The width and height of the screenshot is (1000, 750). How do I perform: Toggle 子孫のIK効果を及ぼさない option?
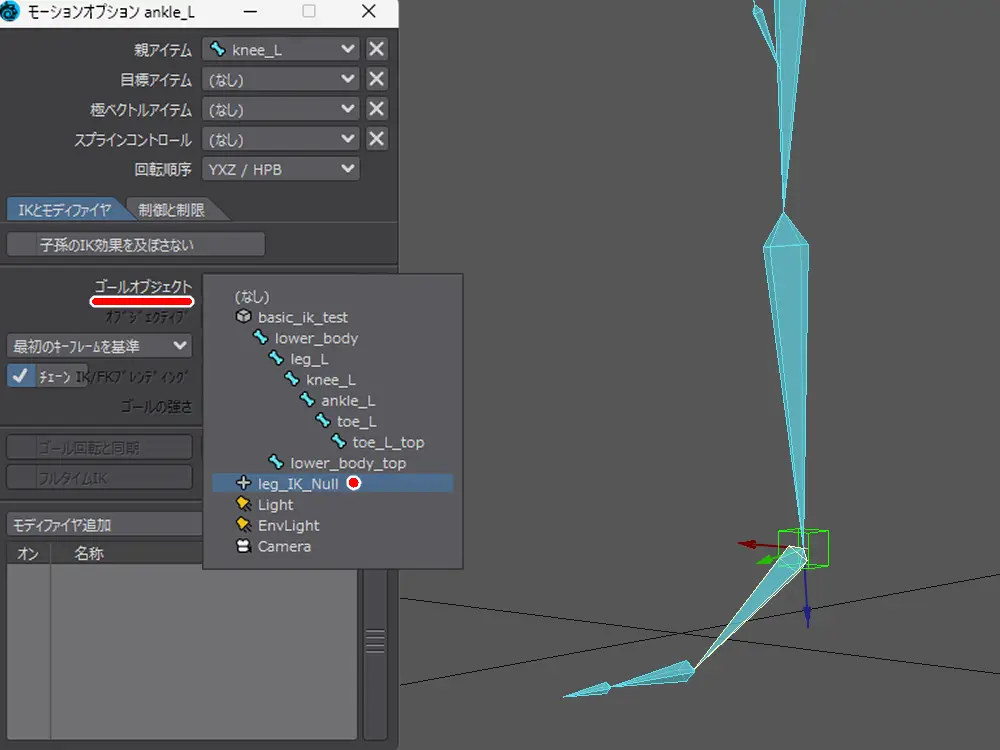tap(136, 245)
